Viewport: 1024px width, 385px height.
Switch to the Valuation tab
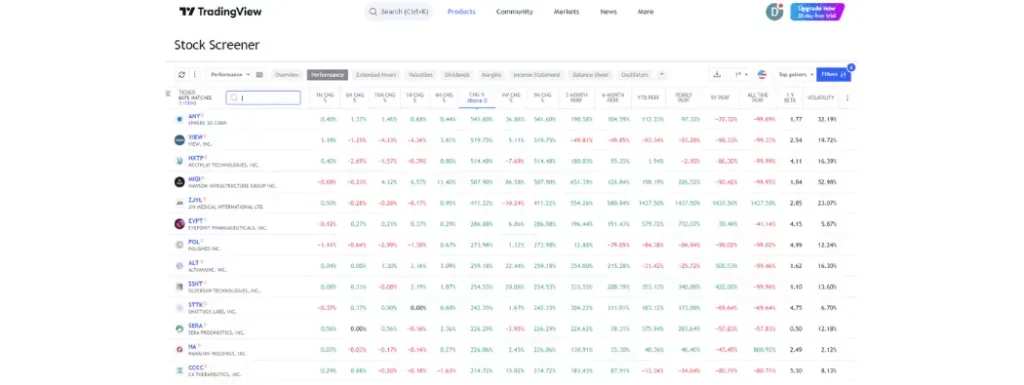(x=421, y=75)
